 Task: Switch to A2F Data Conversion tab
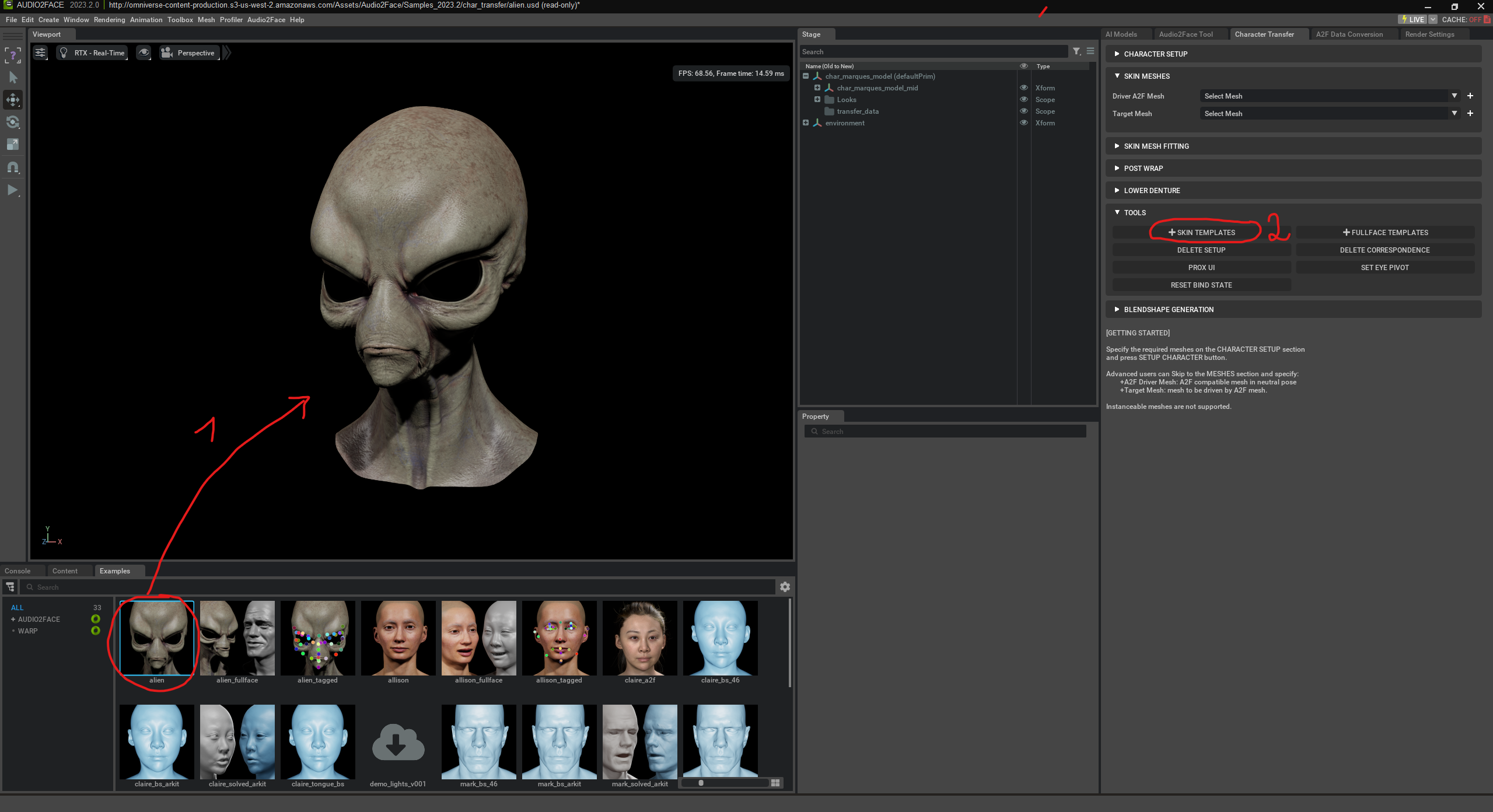pos(1349,34)
